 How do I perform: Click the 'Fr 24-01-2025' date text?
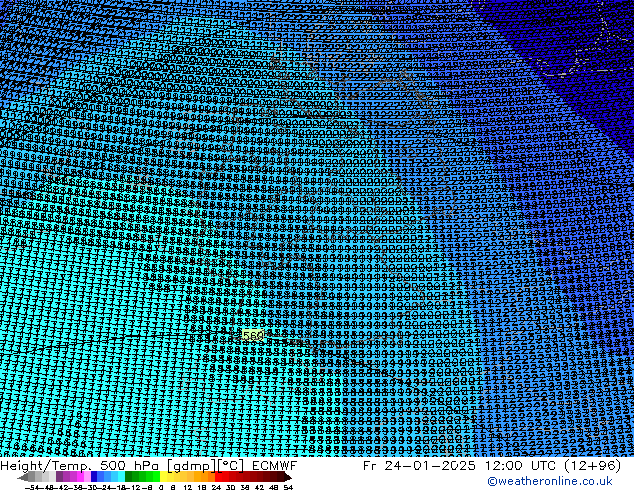pyautogui.click(x=419, y=465)
